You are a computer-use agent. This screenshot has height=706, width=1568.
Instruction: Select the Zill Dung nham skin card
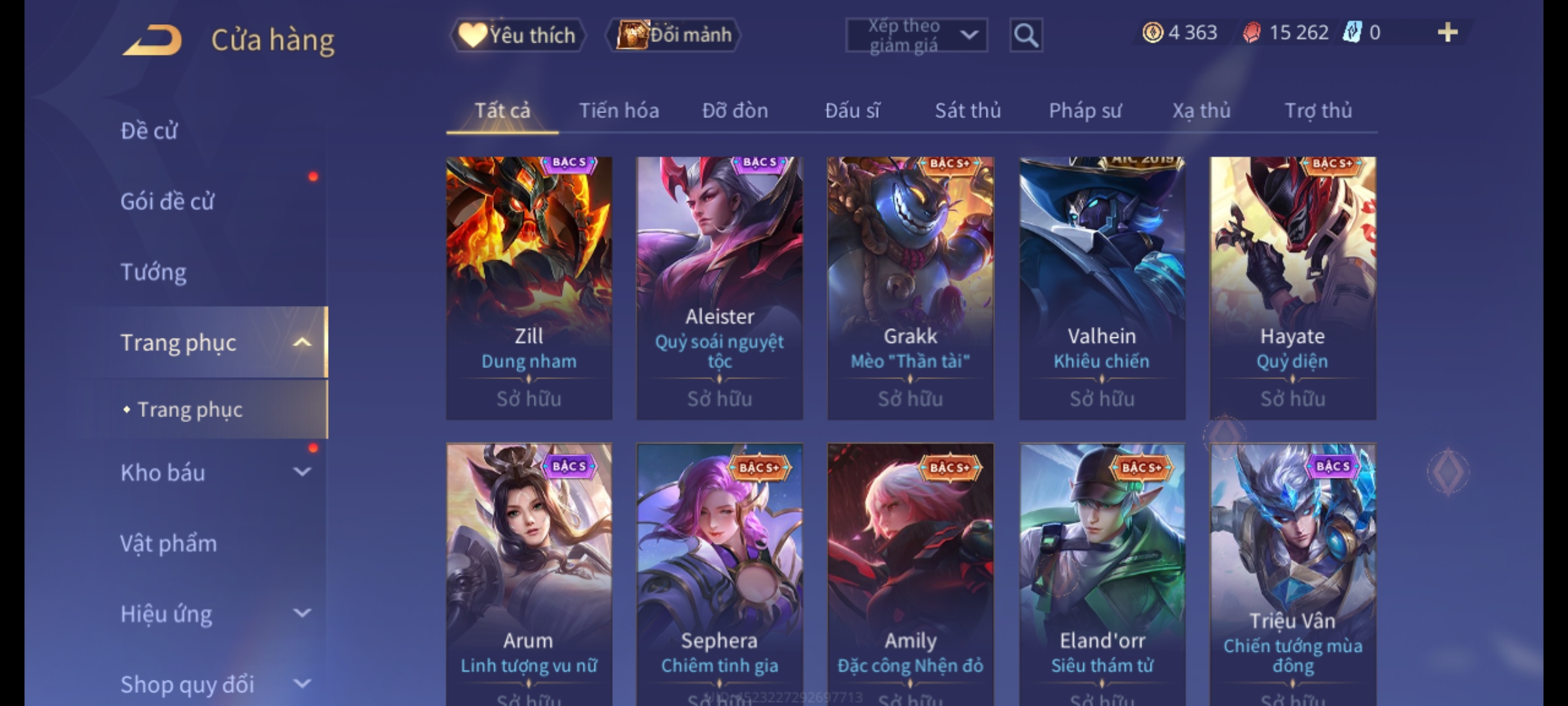coord(529,288)
